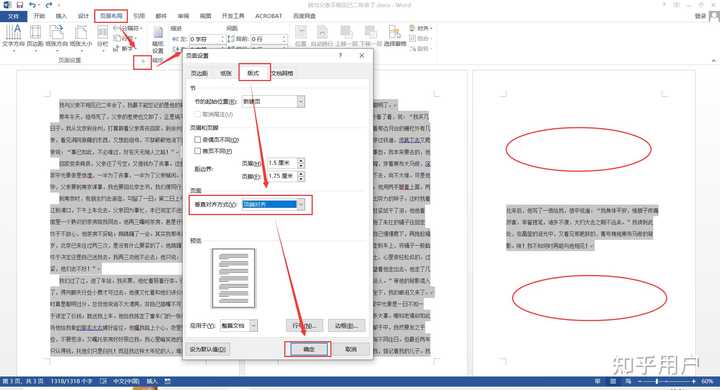Click the 60% zoom level

coord(708,381)
